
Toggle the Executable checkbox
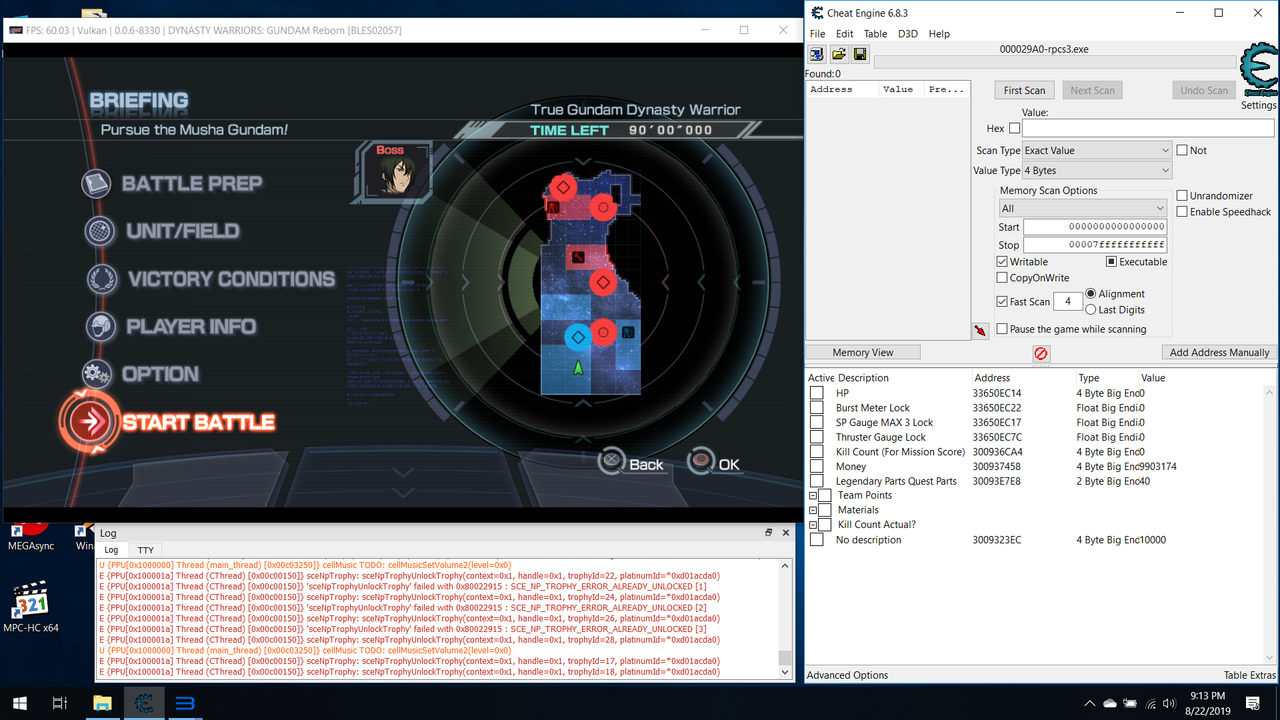[1111, 262]
